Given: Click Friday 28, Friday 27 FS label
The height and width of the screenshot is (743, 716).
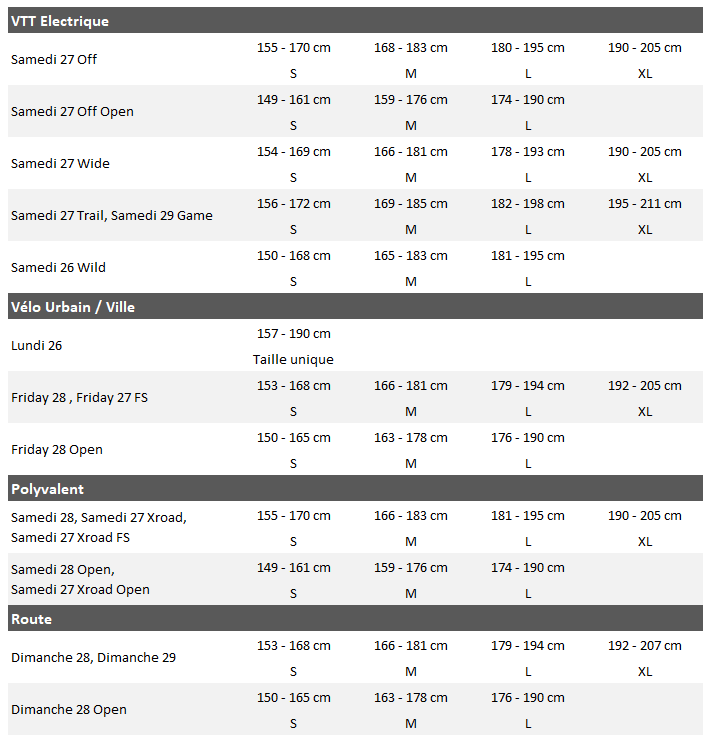Looking at the screenshot, I should point(79,397).
